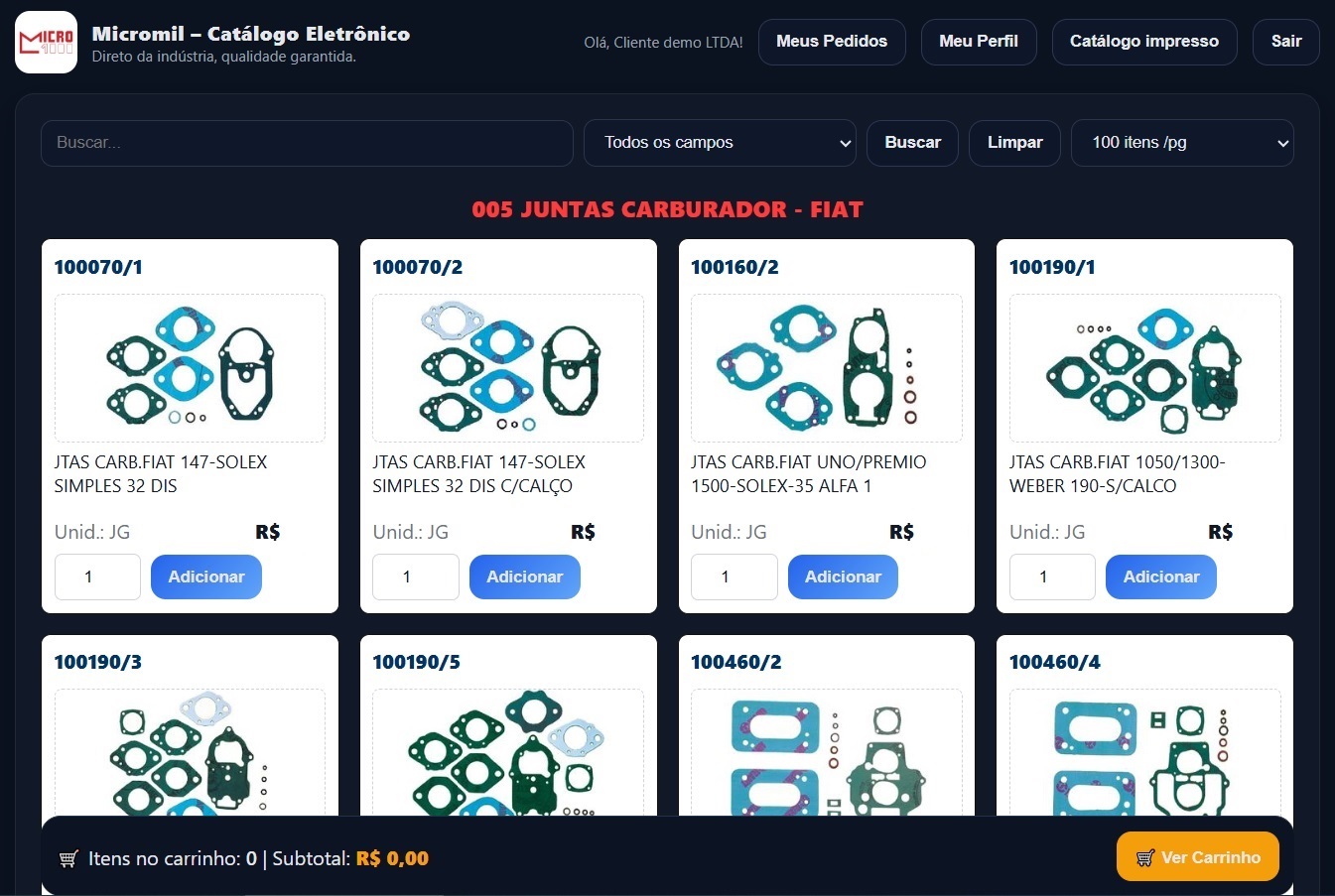Click product code 100460/2
Image resolution: width=1335 pixels, height=896 pixels.
(736, 662)
